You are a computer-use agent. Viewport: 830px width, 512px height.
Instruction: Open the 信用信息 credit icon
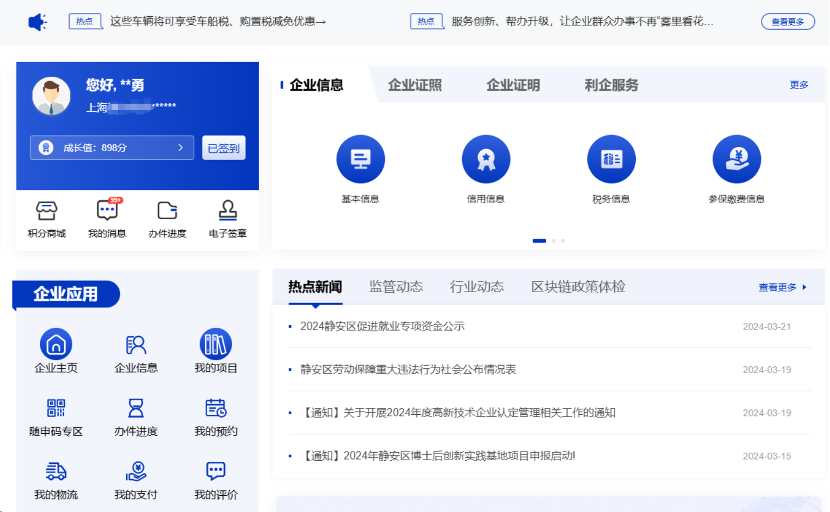click(x=485, y=159)
